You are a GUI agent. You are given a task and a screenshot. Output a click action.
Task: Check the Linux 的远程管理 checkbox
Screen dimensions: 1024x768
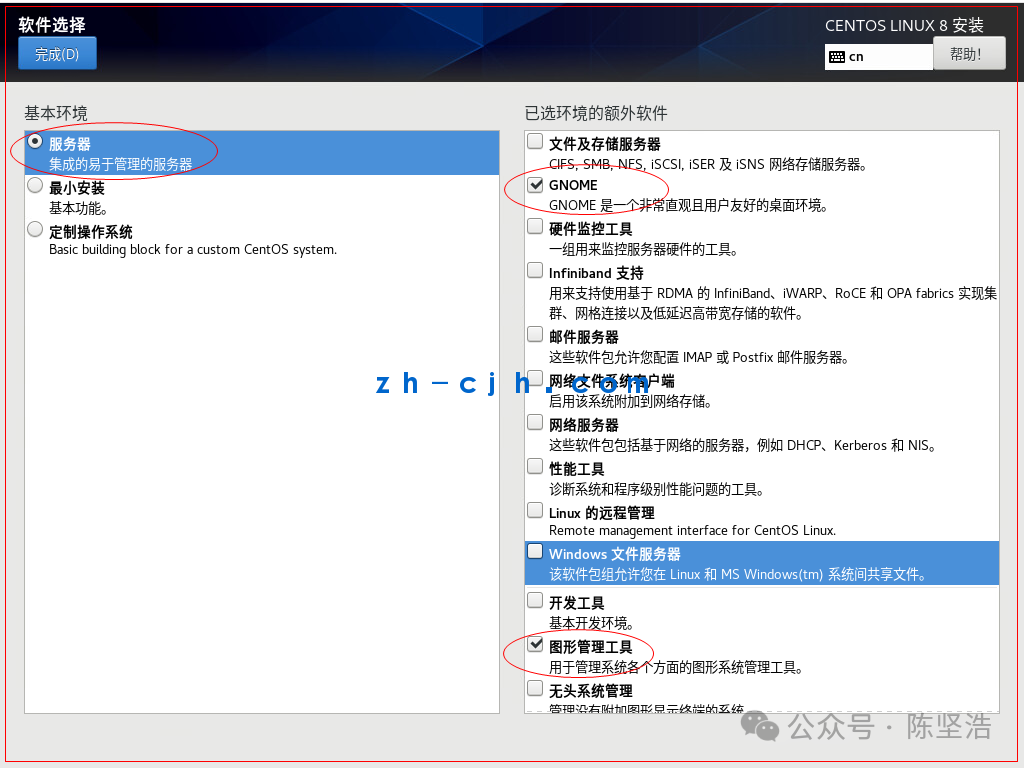click(x=535, y=509)
